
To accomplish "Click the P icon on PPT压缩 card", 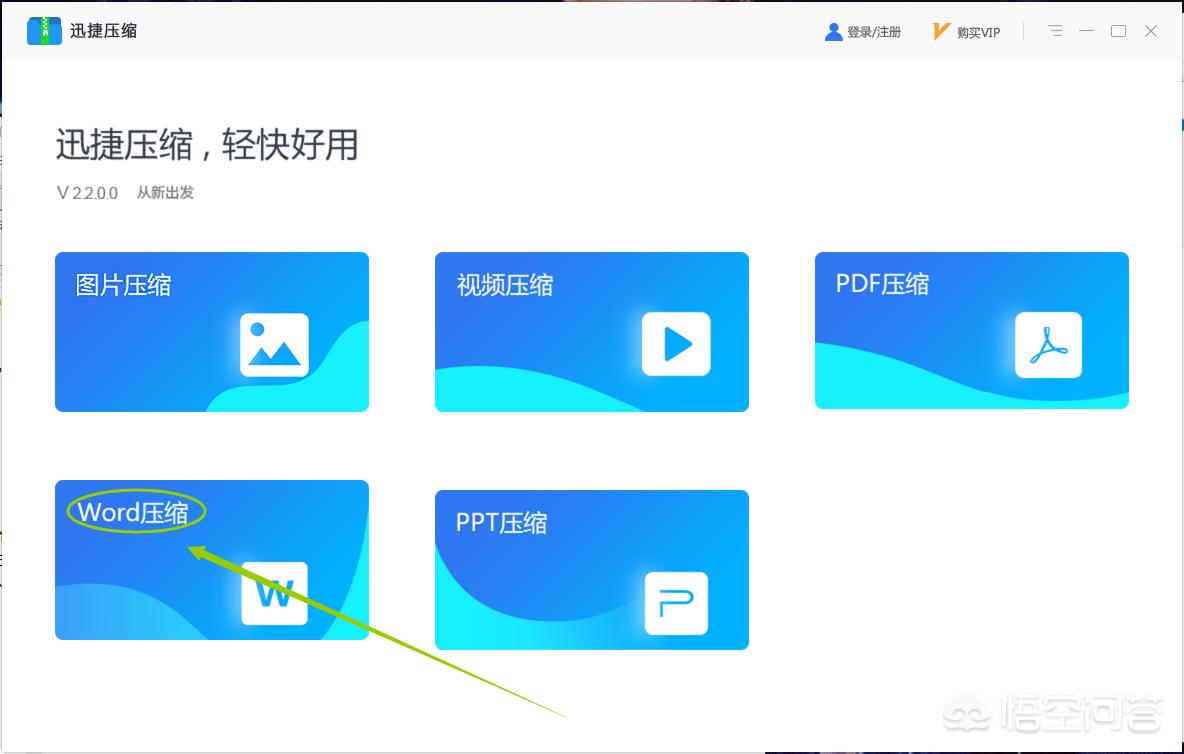I will 676,603.
